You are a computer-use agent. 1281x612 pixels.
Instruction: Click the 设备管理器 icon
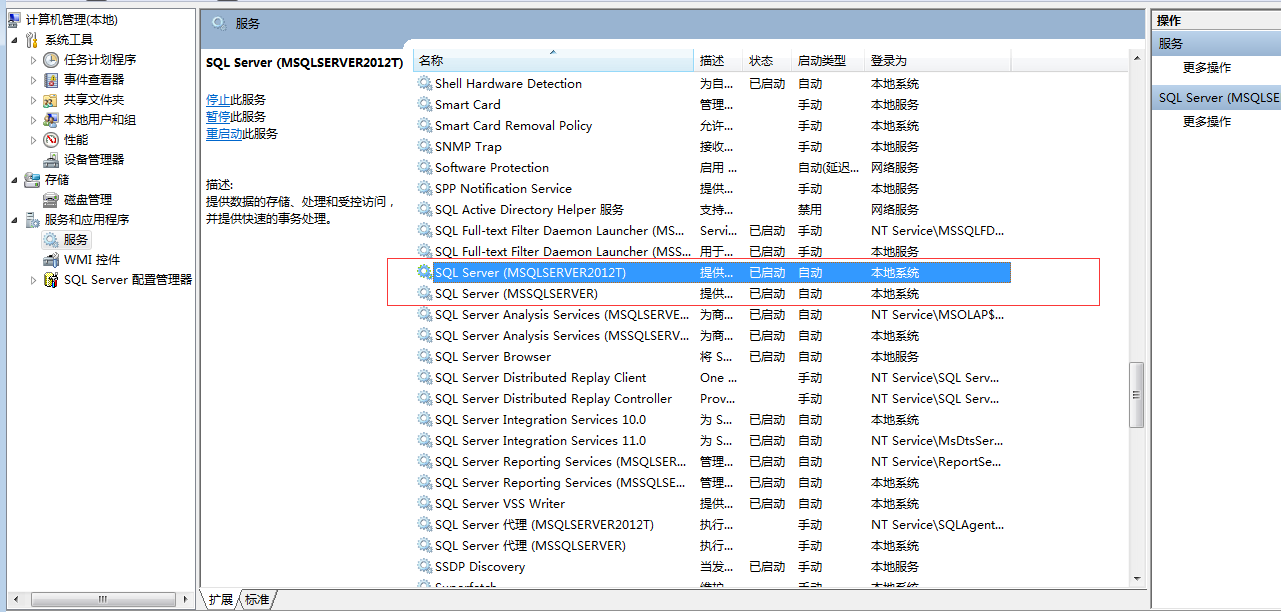click(x=51, y=160)
